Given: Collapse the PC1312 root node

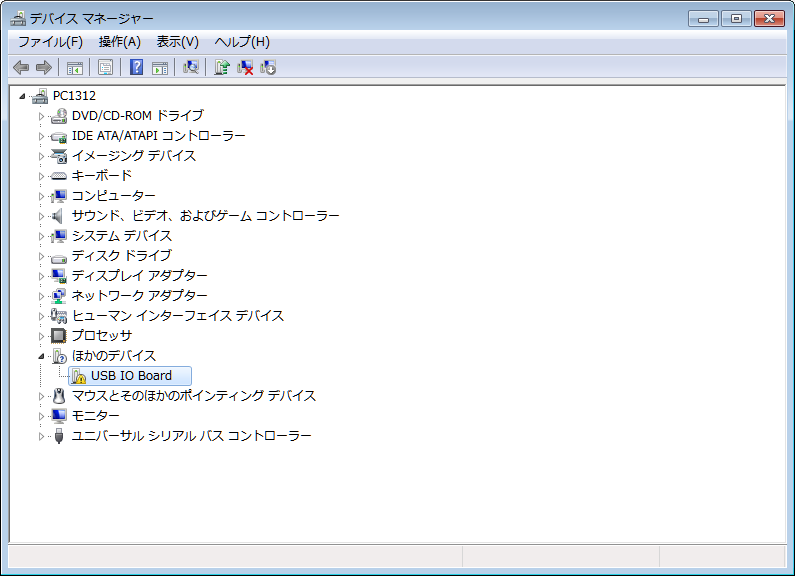Looking at the screenshot, I should pyautogui.click(x=23, y=96).
